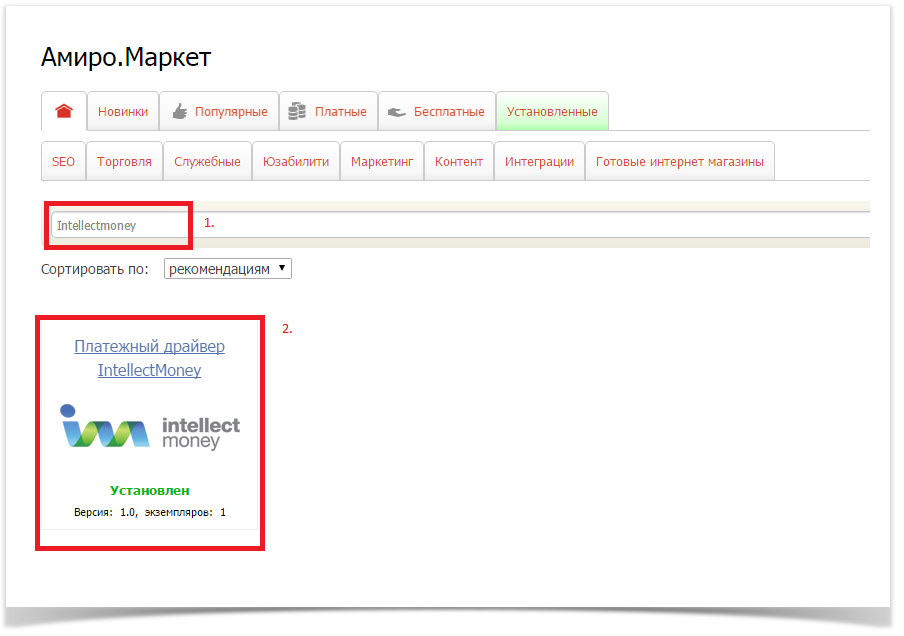The image size is (904, 636).
Task: Open the Торговля category
Action: coord(124,162)
